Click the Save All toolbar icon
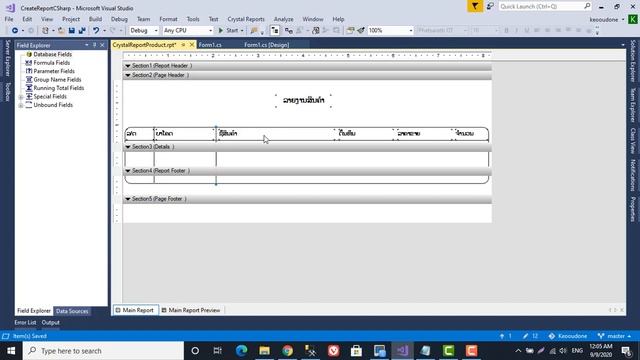This screenshot has height=360, width=640. pos(82,31)
